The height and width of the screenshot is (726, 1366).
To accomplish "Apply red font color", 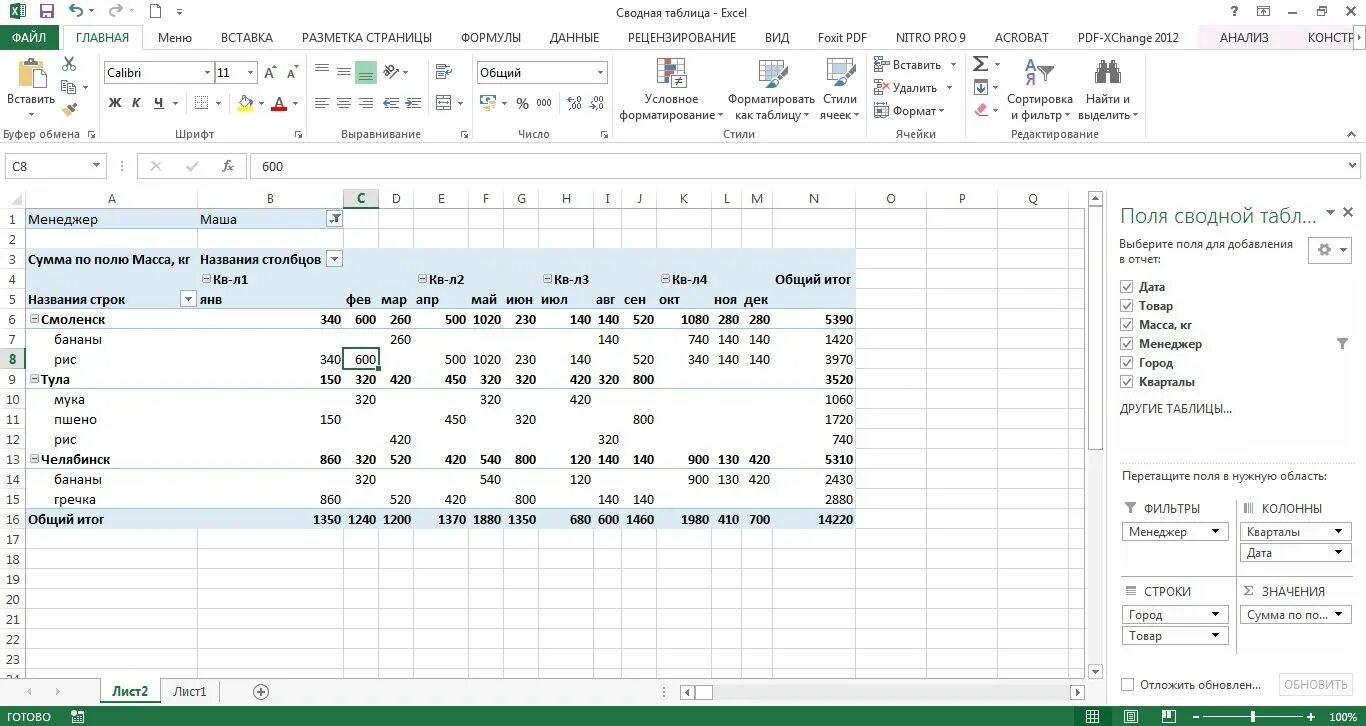I will point(279,103).
